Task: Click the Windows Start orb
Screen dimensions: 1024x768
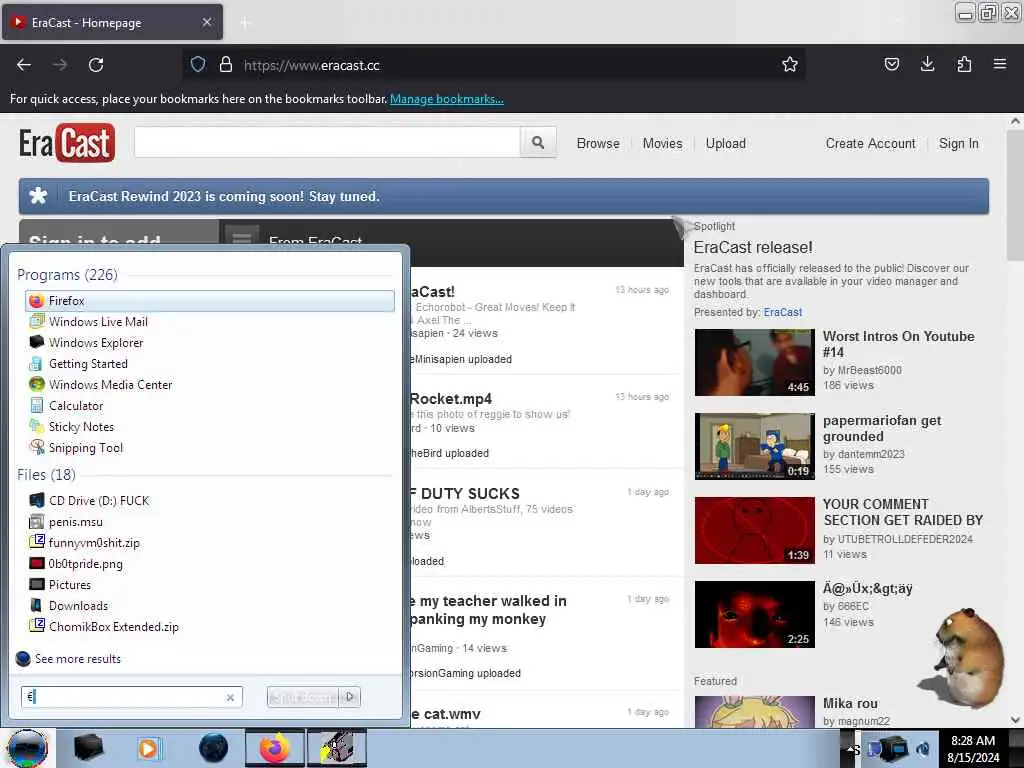Action: 28,748
